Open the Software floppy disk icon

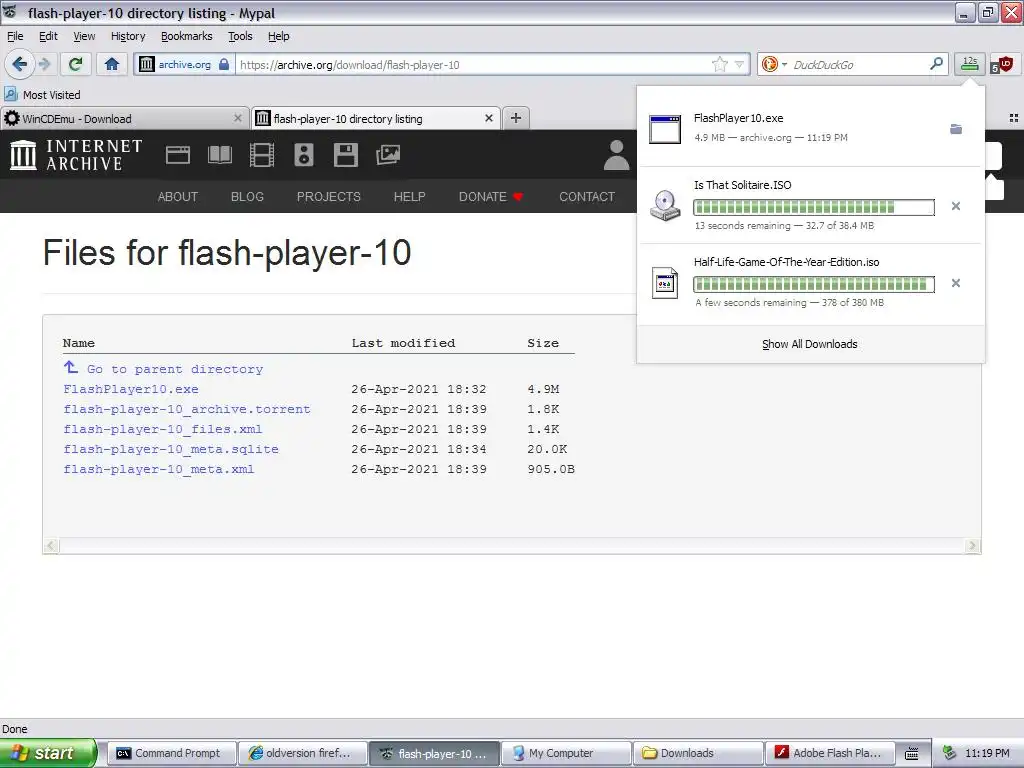click(x=345, y=155)
